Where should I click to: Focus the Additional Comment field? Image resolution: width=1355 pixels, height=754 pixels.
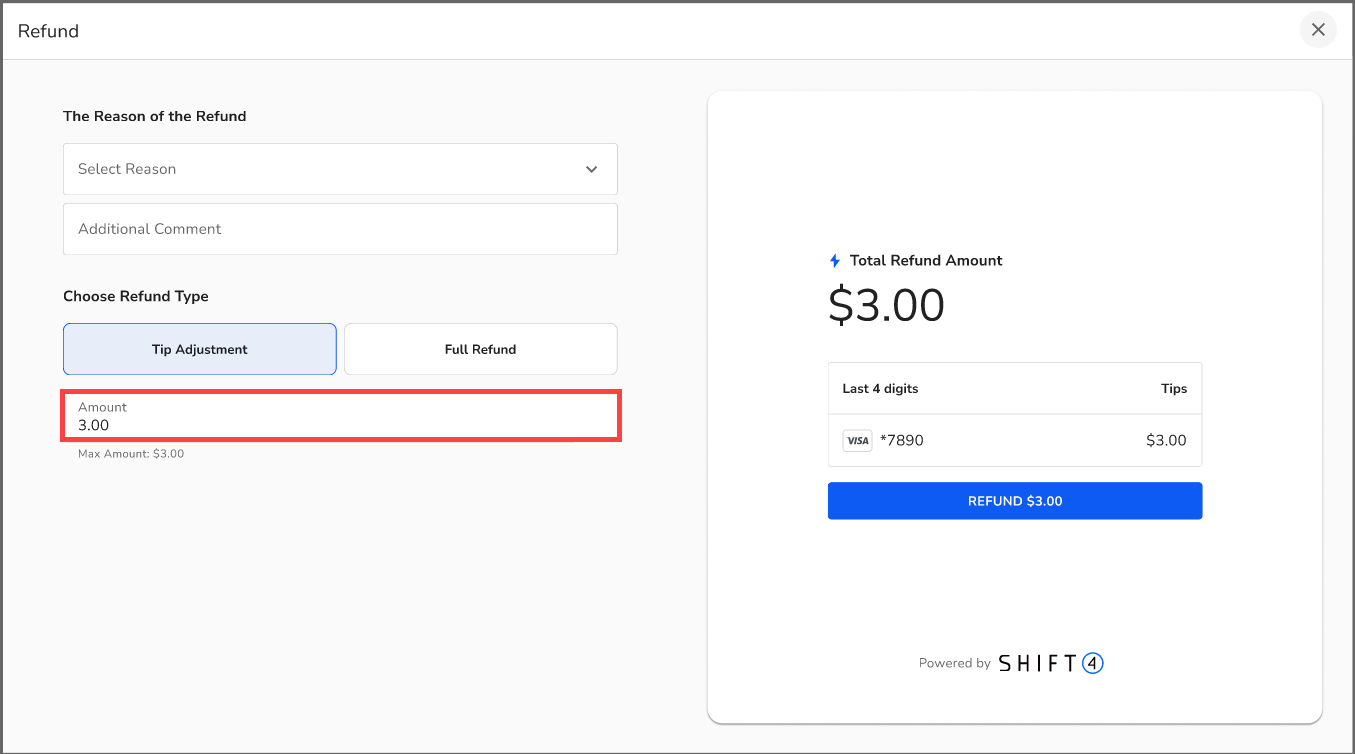[x=340, y=229]
